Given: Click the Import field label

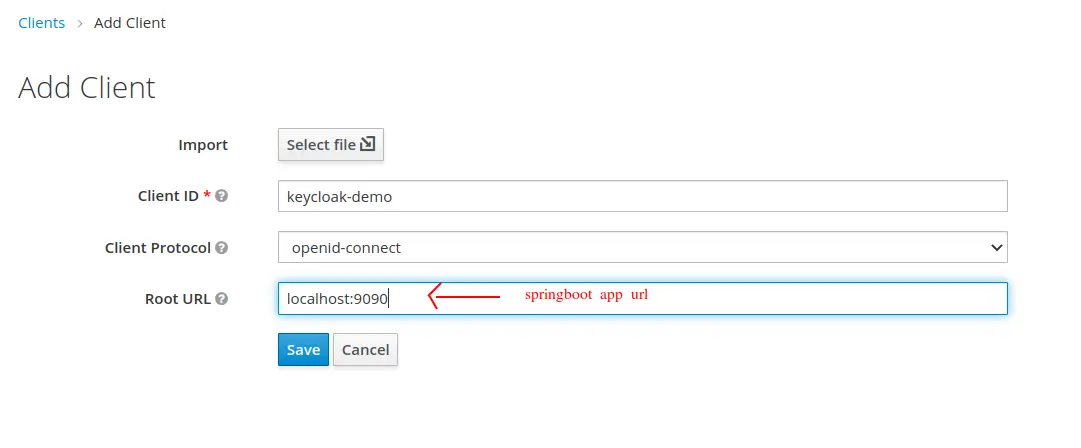Looking at the screenshot, I should click(203, 145).
